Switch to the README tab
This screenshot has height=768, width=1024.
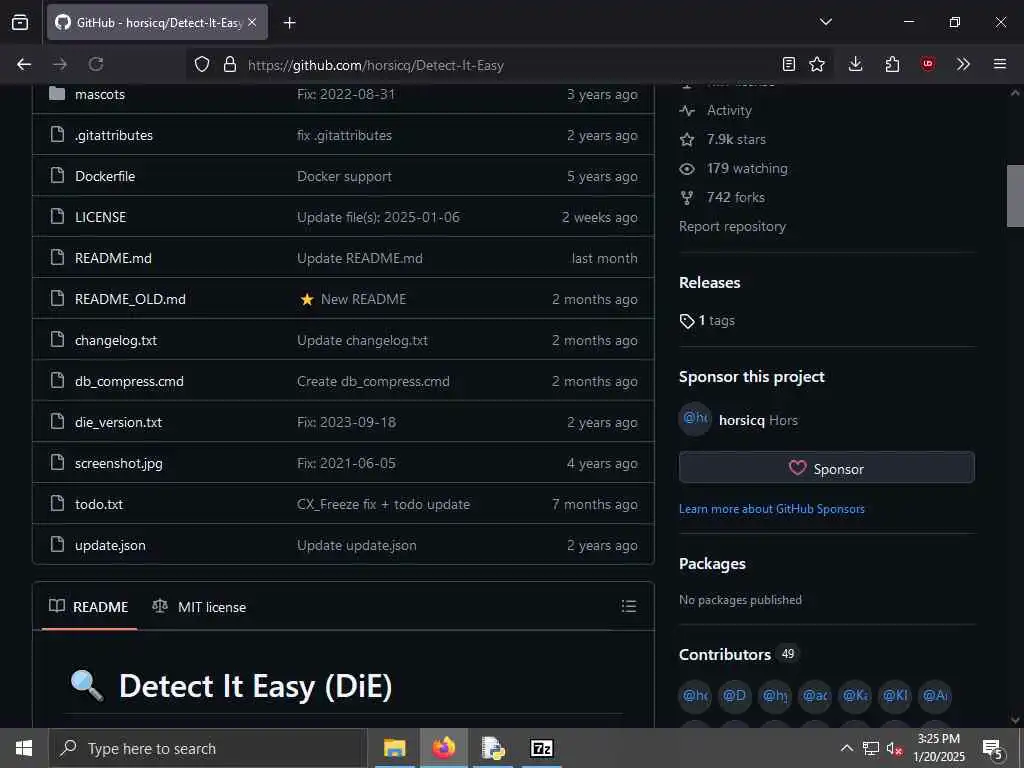point(89,607)
